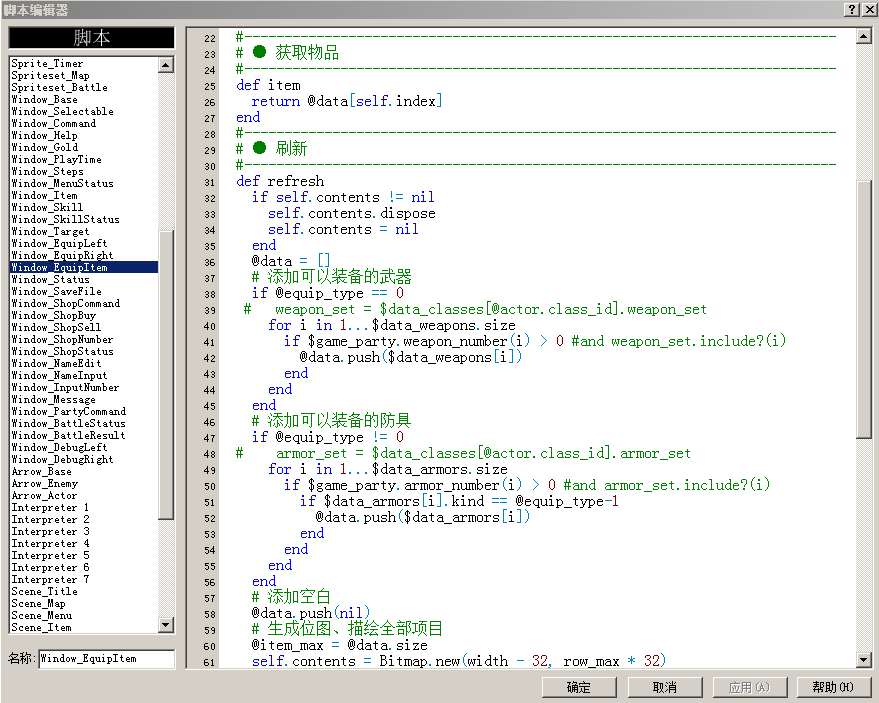Select Window_Message script
The height and width of the screenshot is (703, 879).
[53, 400]
